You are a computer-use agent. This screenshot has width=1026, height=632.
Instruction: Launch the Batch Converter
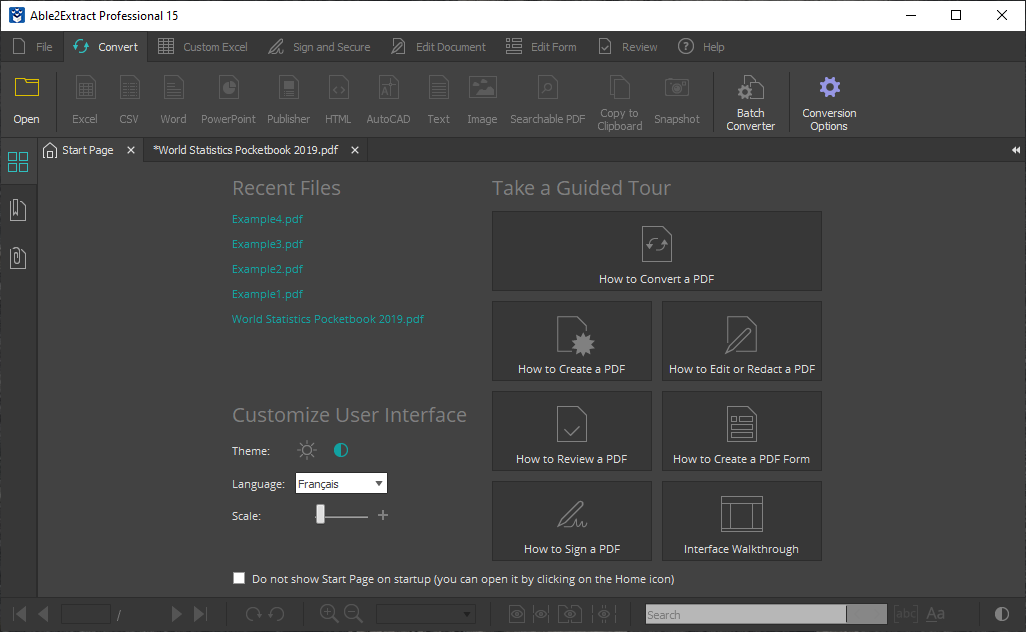pyautogui.click(x=750, y=100)
